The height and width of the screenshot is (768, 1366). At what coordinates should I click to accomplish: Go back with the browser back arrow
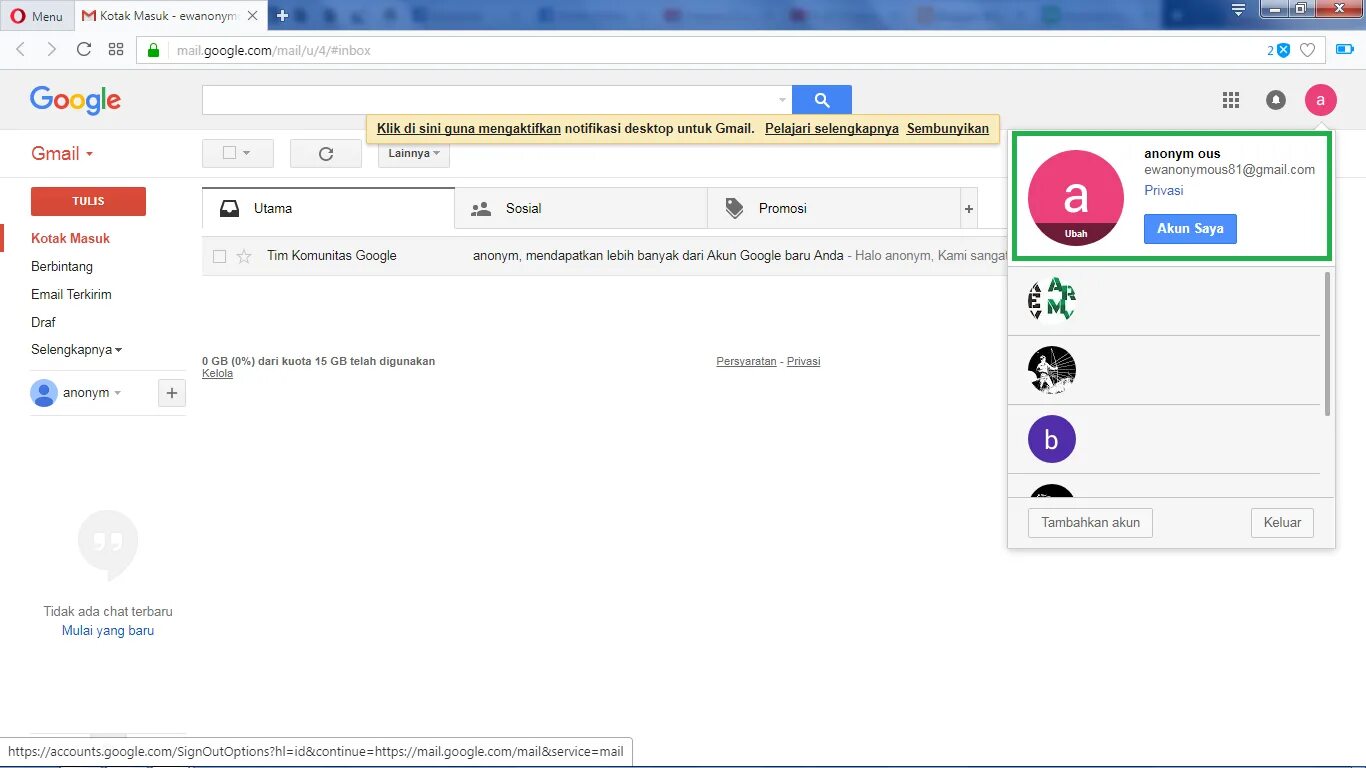coord(20,49)
